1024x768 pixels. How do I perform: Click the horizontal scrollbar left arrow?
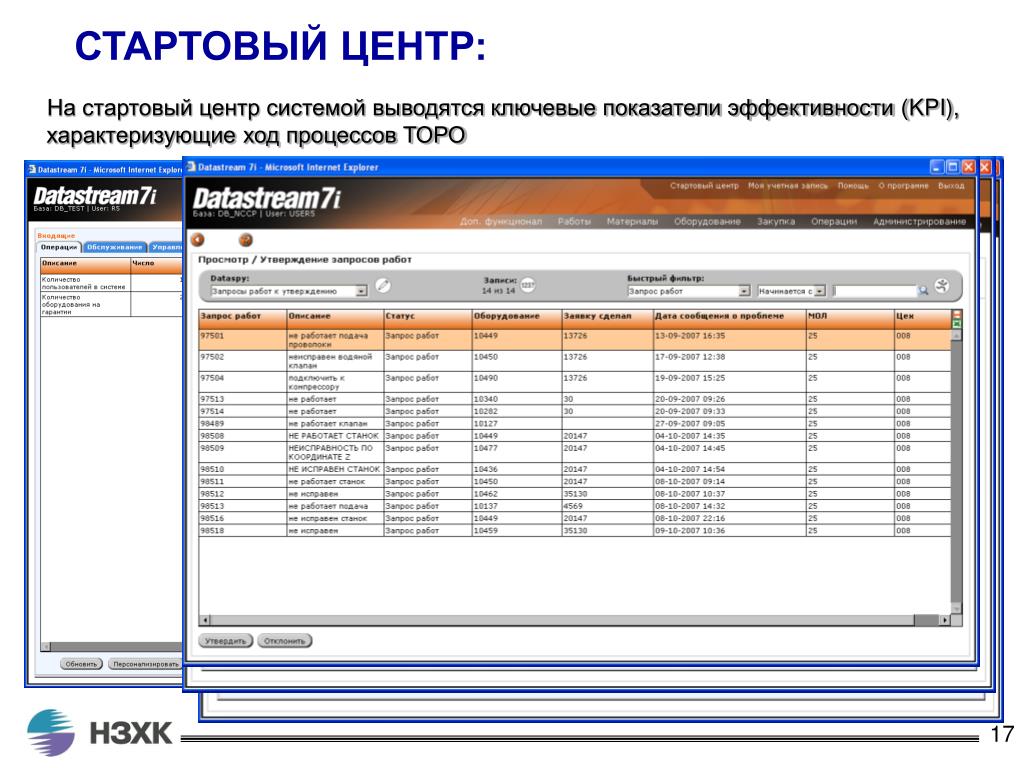click(206, 620)
